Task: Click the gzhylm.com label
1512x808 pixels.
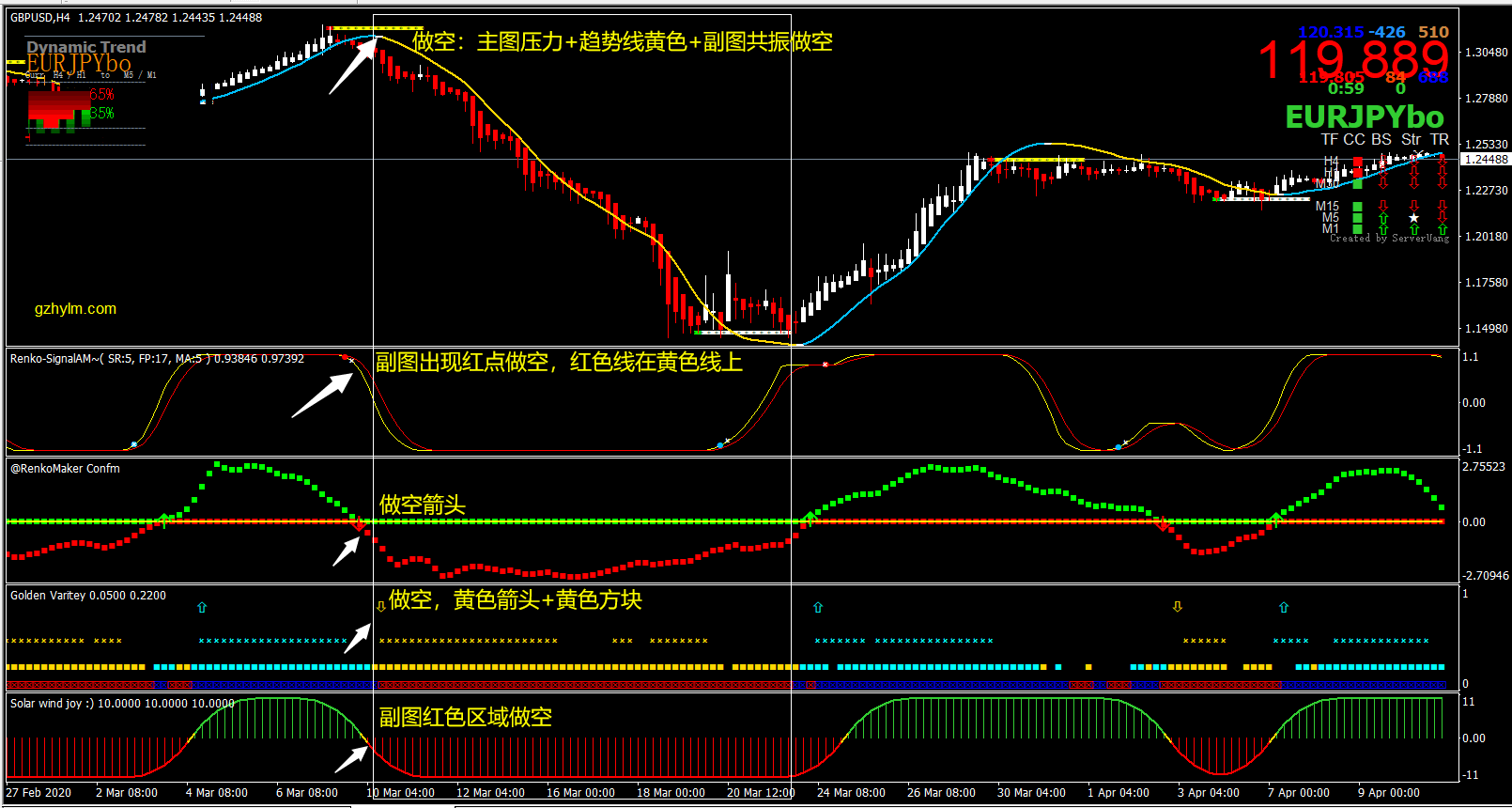Action: (x=75, y=308)
